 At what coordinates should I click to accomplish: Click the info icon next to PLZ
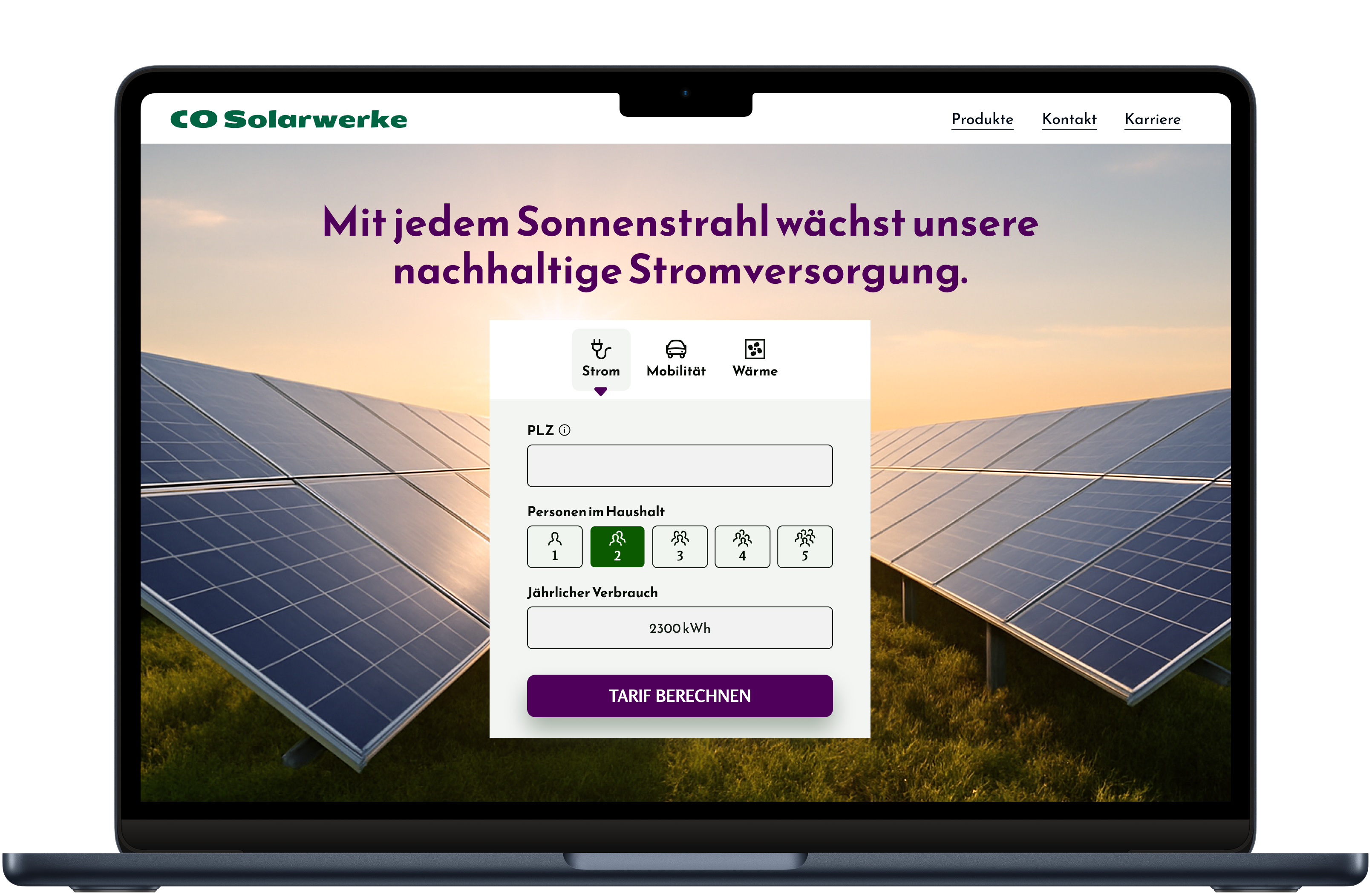(565, 430)
